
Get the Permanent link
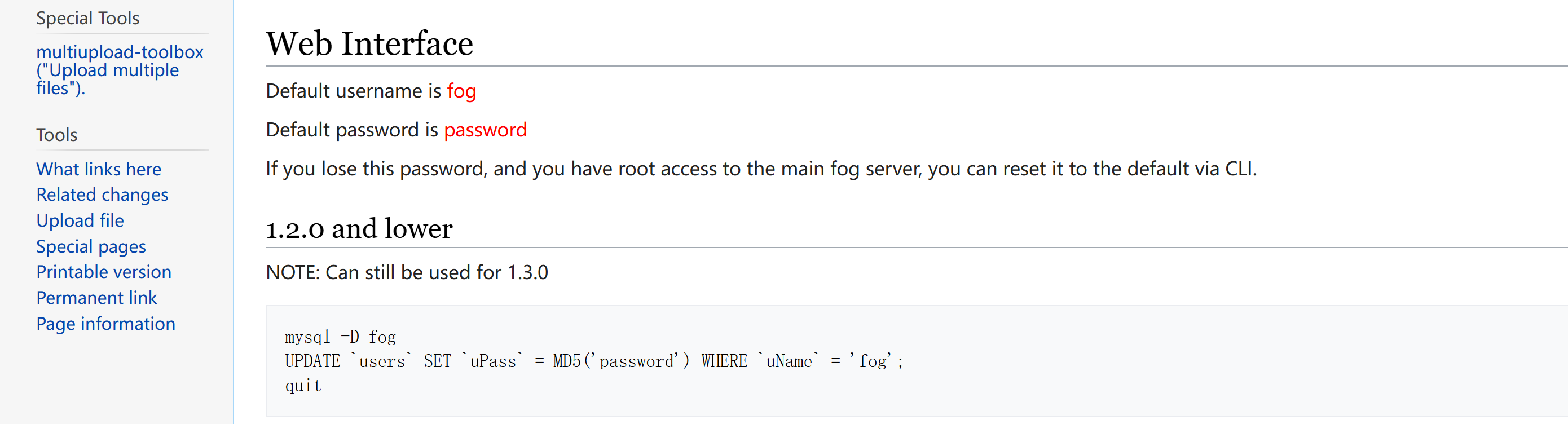click(x=96, y=298)
